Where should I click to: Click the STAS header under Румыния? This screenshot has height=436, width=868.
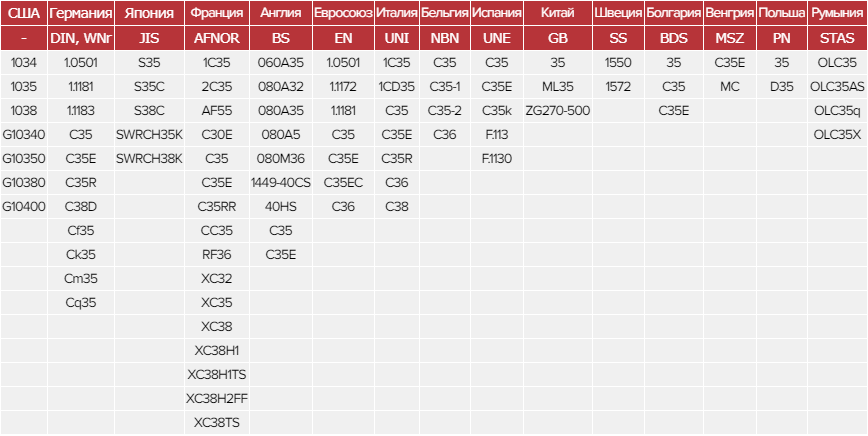(x=837, y=38)
